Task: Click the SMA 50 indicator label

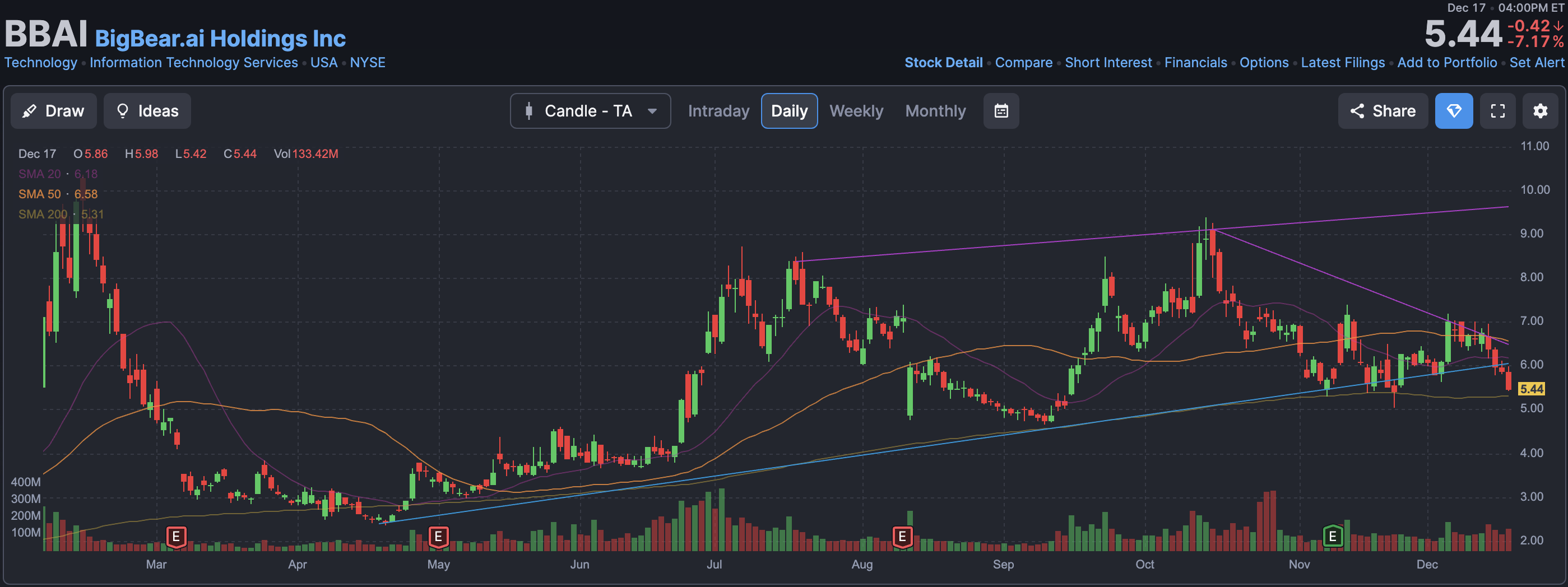Action: [x=40, y=194]
